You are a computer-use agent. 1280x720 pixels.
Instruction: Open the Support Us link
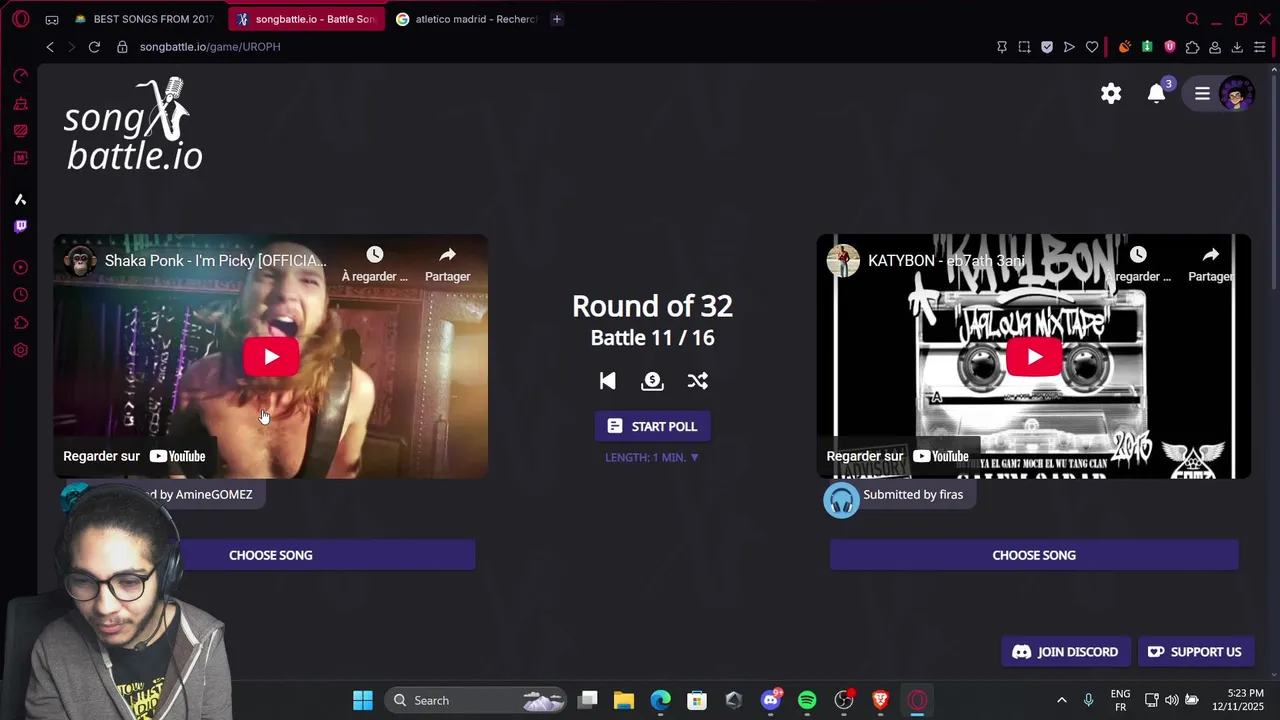[x=1194, y=652]
